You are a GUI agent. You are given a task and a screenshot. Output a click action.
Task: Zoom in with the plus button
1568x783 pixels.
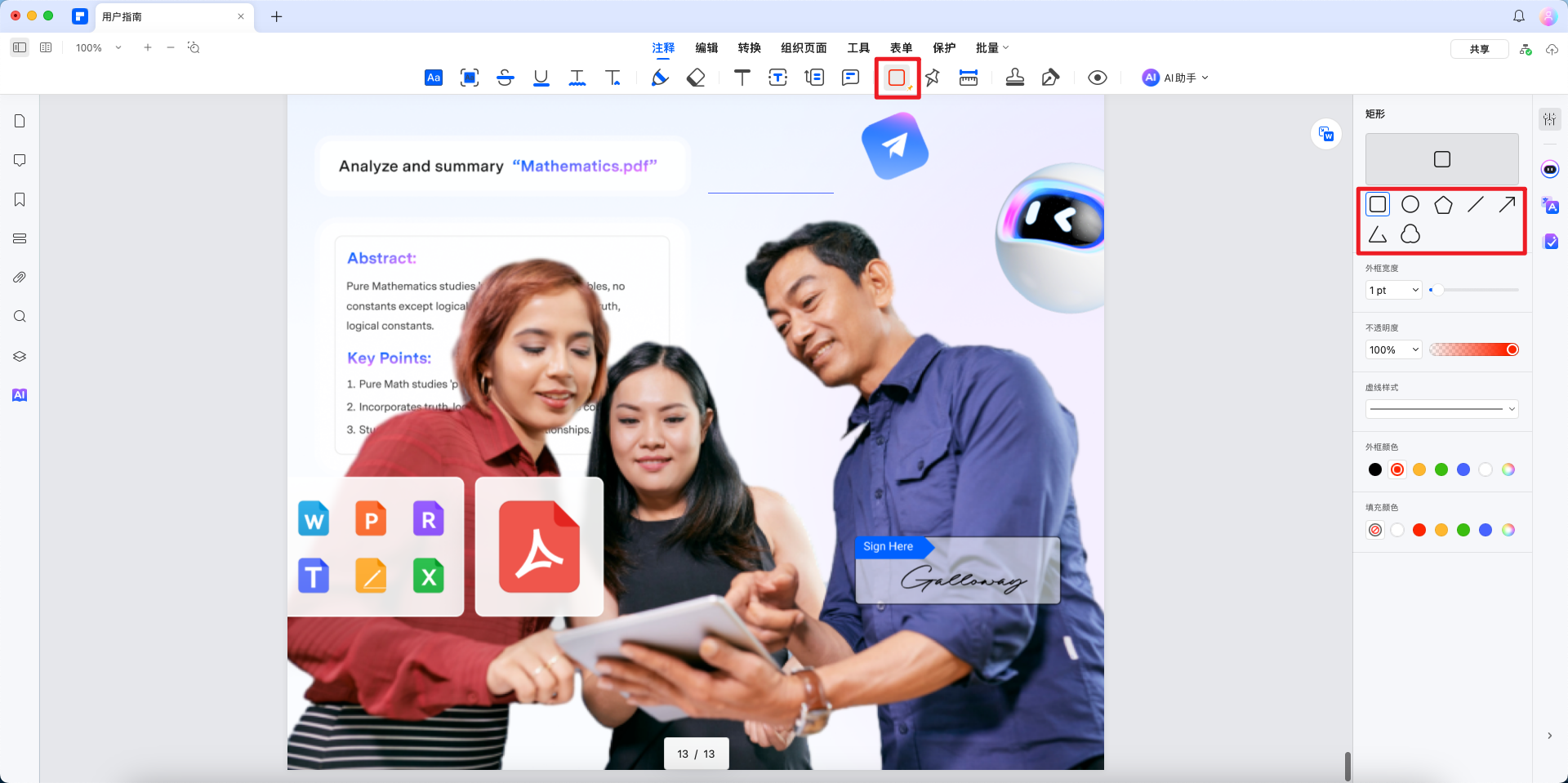pos(148,47)
